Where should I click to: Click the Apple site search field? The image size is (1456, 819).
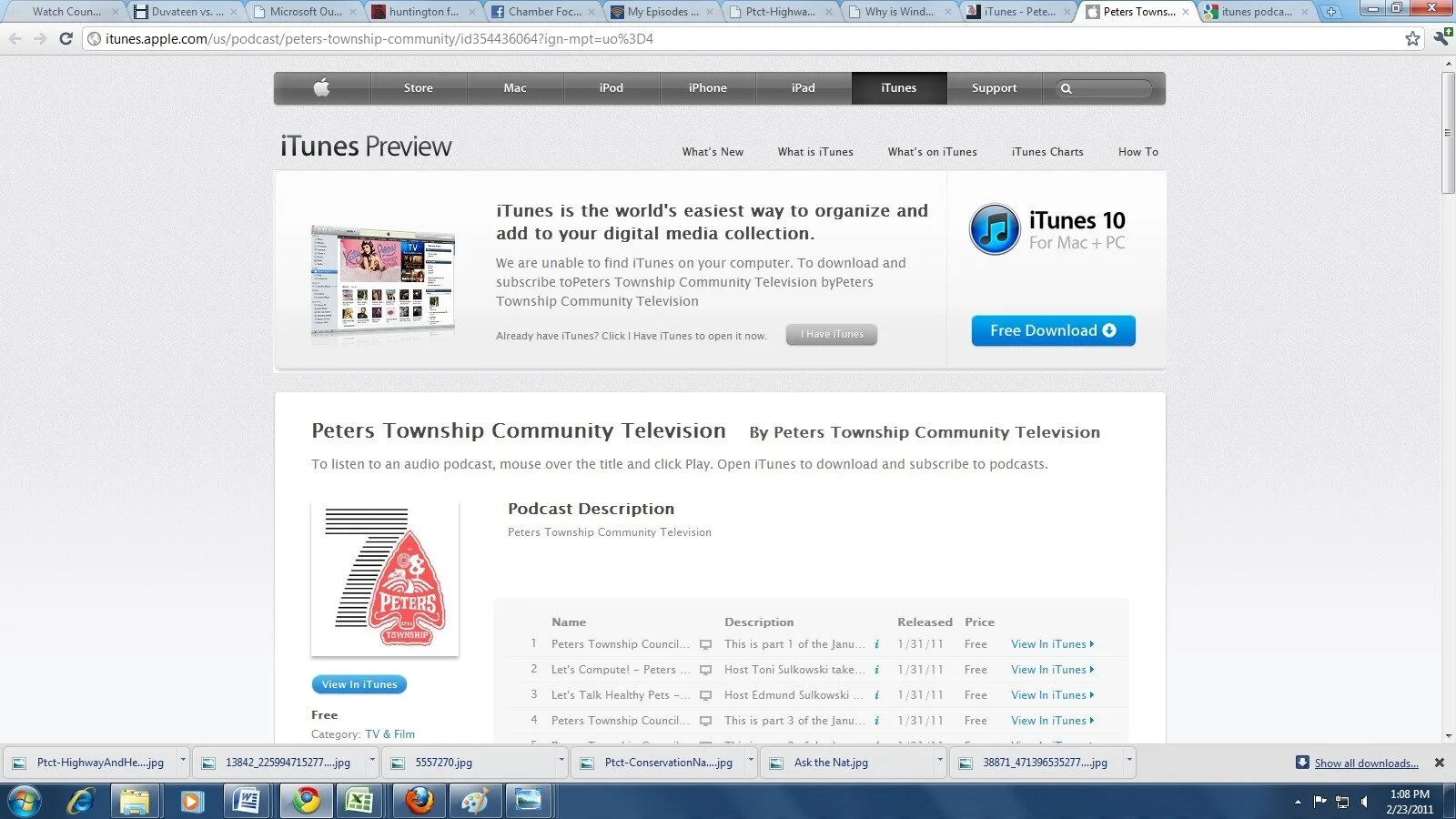coord(1104,88)
